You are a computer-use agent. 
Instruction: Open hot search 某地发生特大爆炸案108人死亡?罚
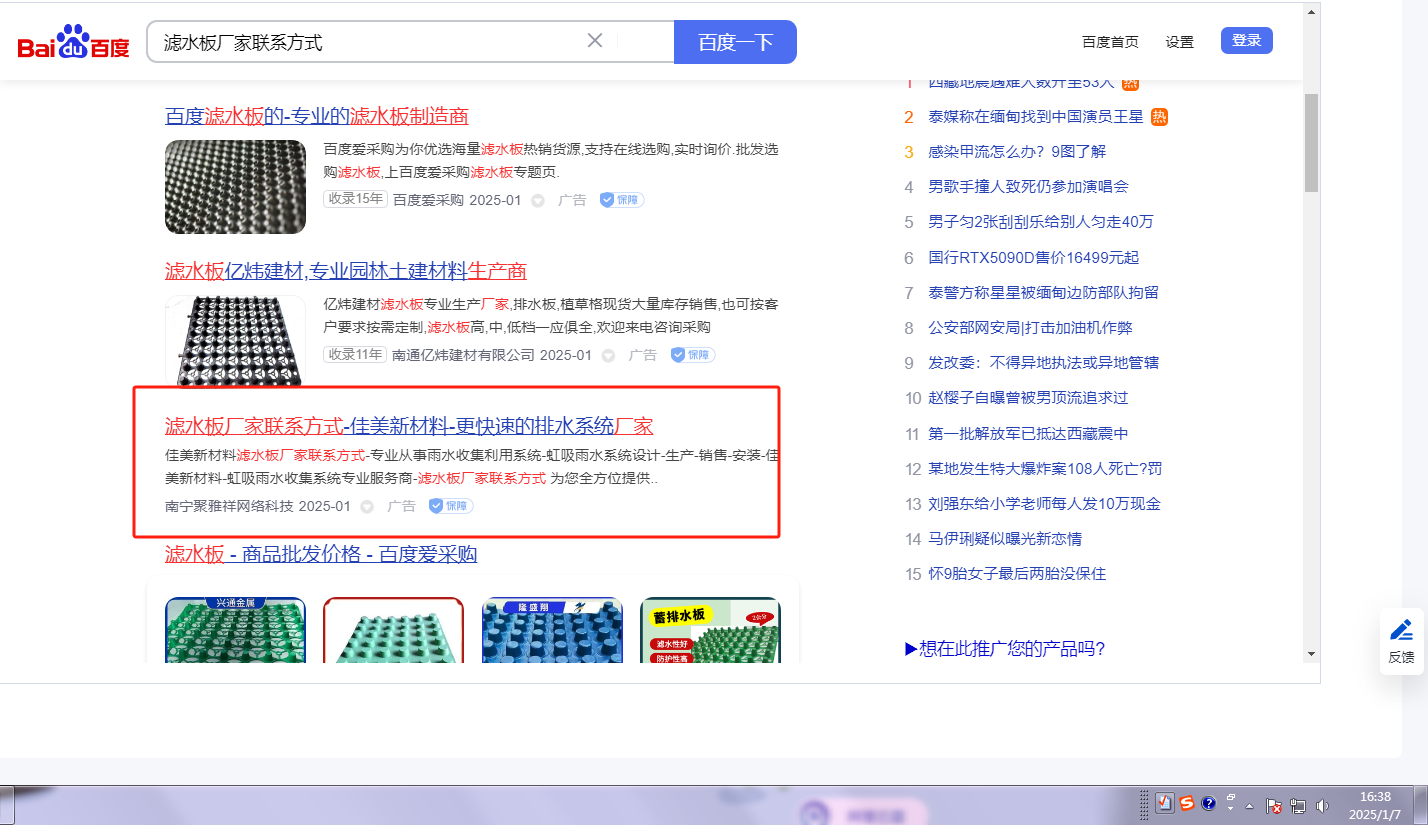pyautogui.click(x=1045, y=469)
